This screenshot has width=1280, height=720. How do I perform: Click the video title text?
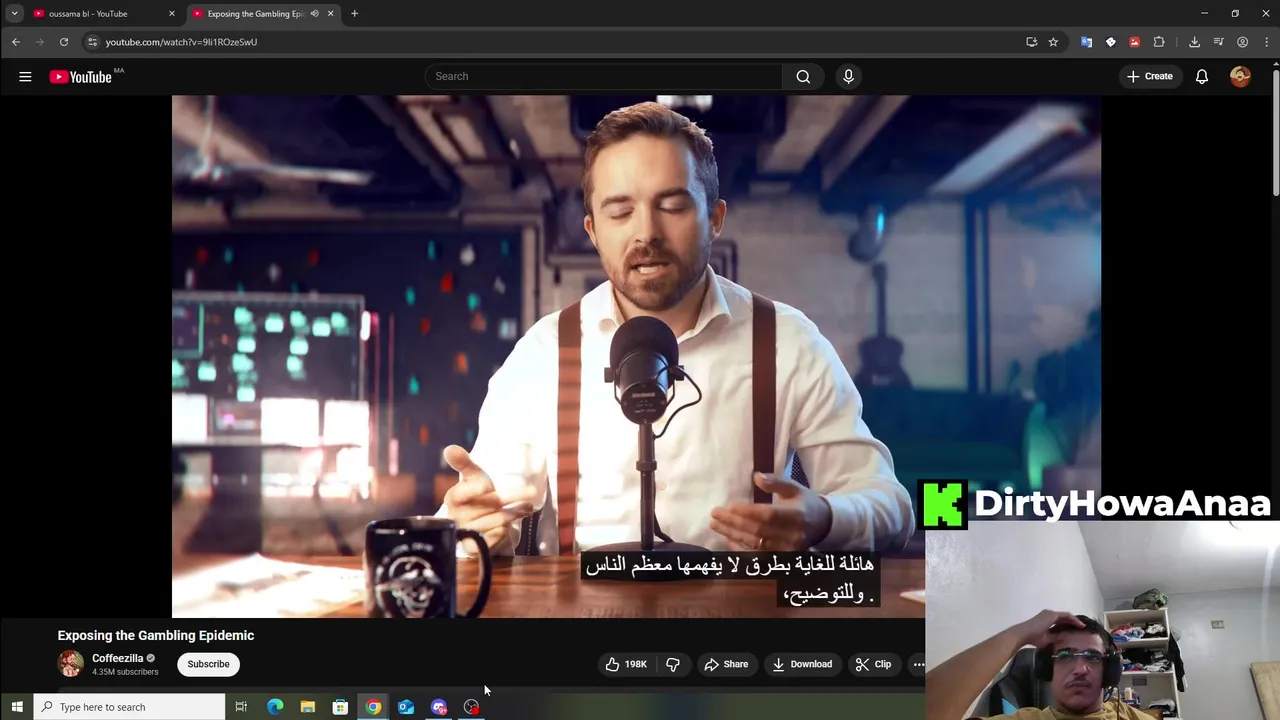156,635
